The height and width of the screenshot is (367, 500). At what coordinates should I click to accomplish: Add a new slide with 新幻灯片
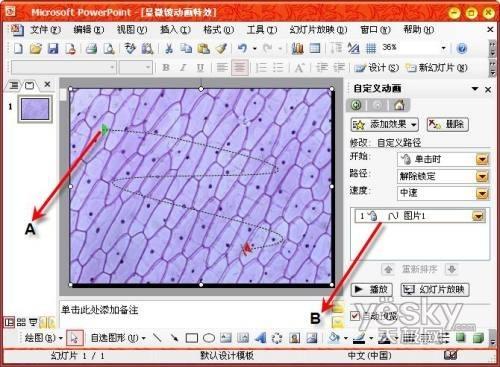437,68
